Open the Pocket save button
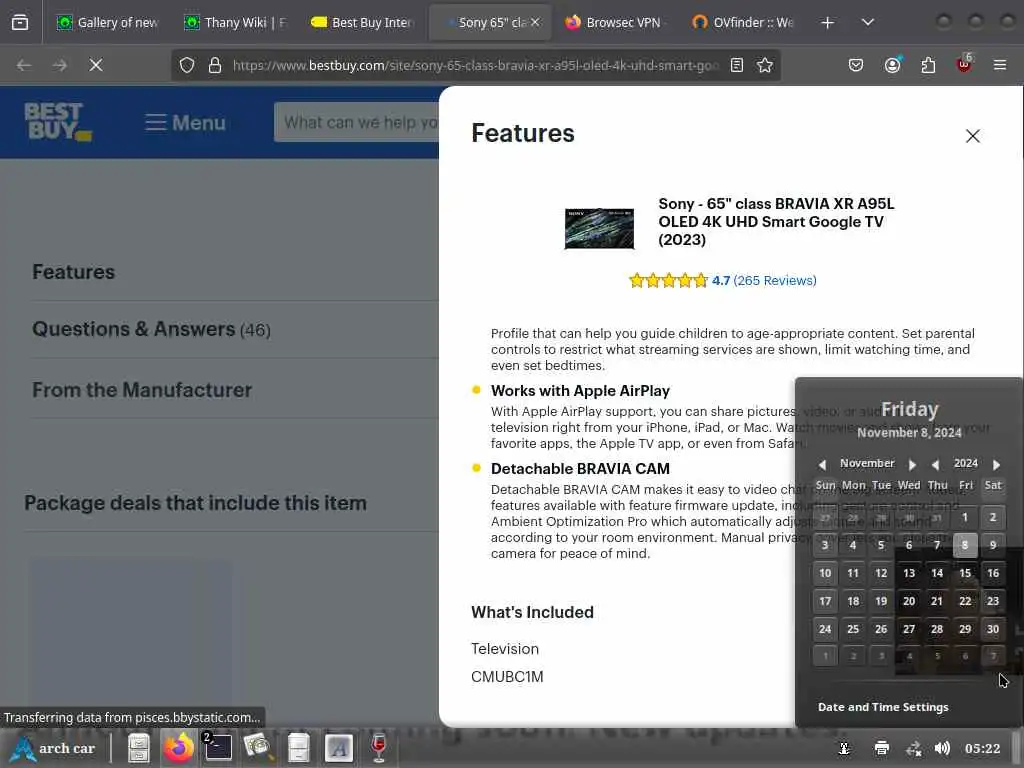 click(x=856, y=65)
